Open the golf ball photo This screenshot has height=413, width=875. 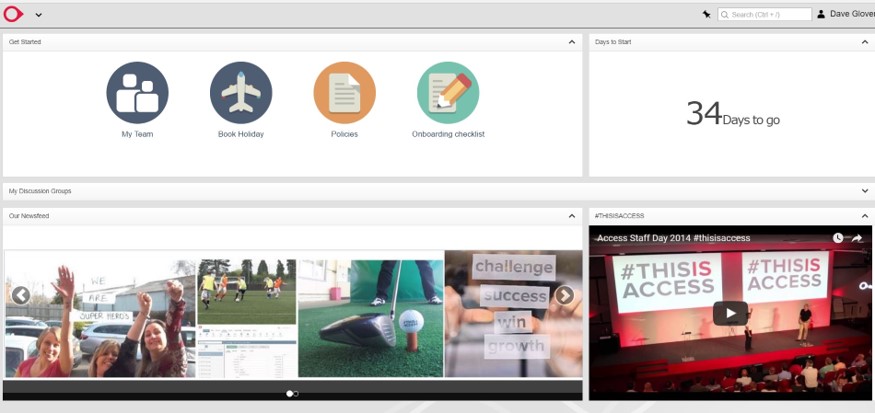[371, 318]
